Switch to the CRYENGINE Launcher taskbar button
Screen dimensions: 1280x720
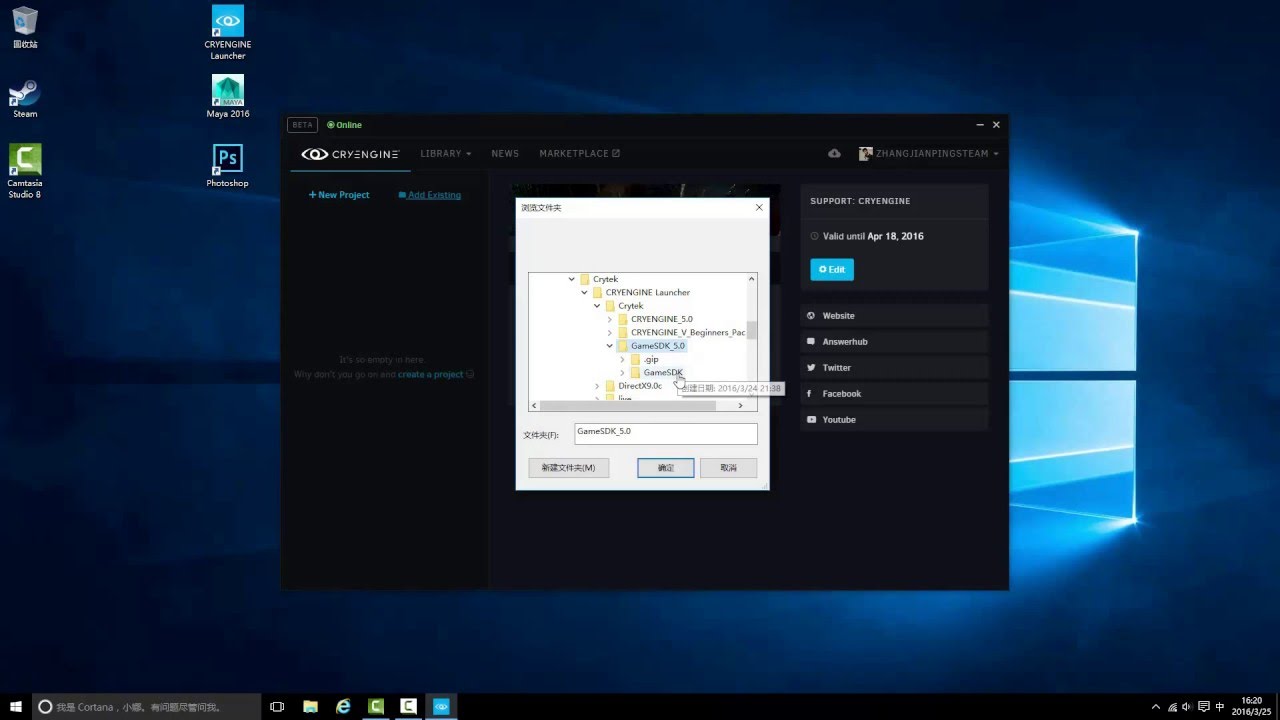[x=441, y=706]
